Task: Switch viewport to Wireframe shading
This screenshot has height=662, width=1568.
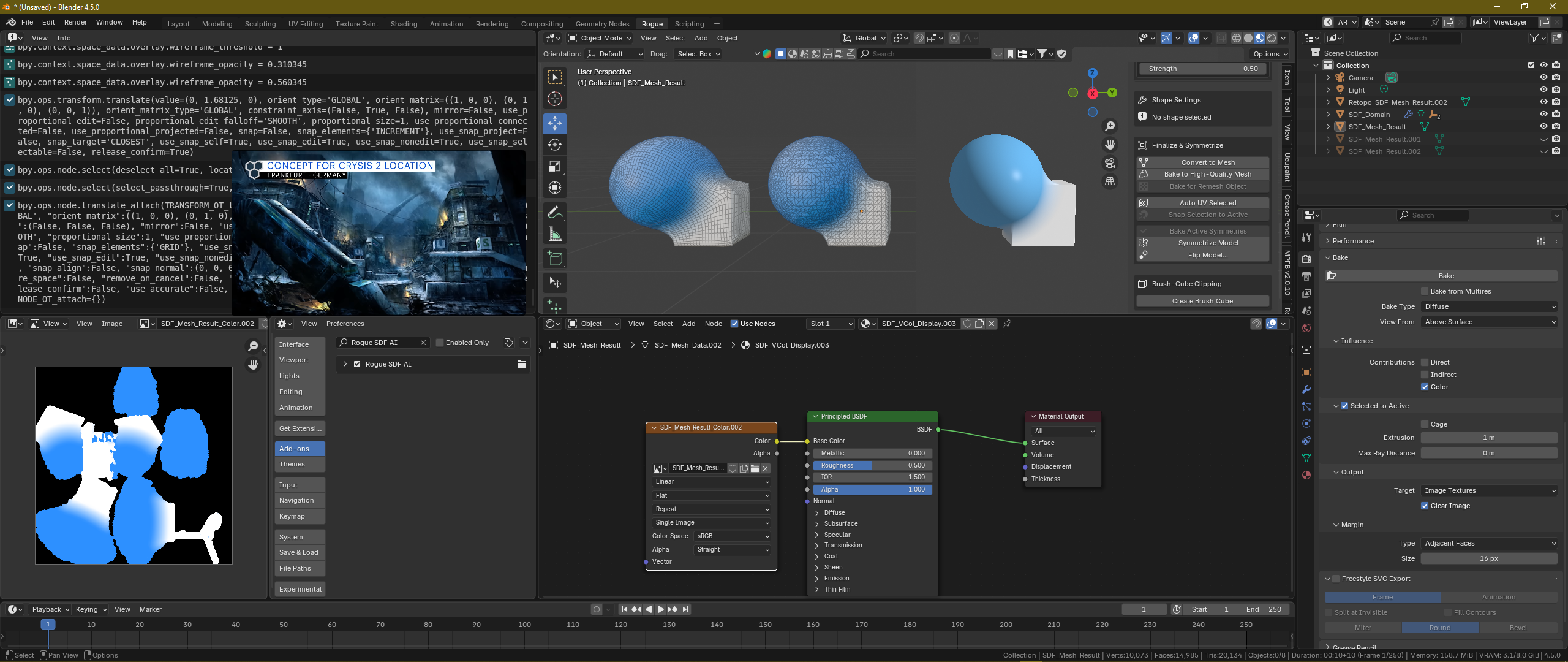Action: click(1237, 38)
